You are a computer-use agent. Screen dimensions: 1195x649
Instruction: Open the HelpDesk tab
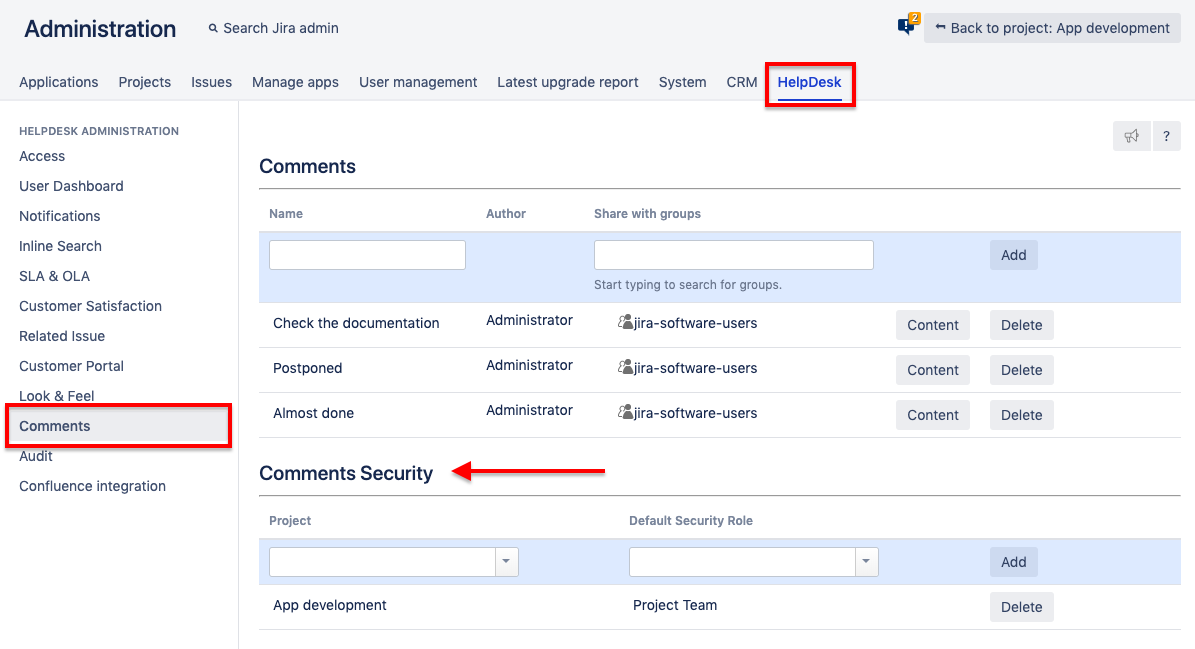810,82
